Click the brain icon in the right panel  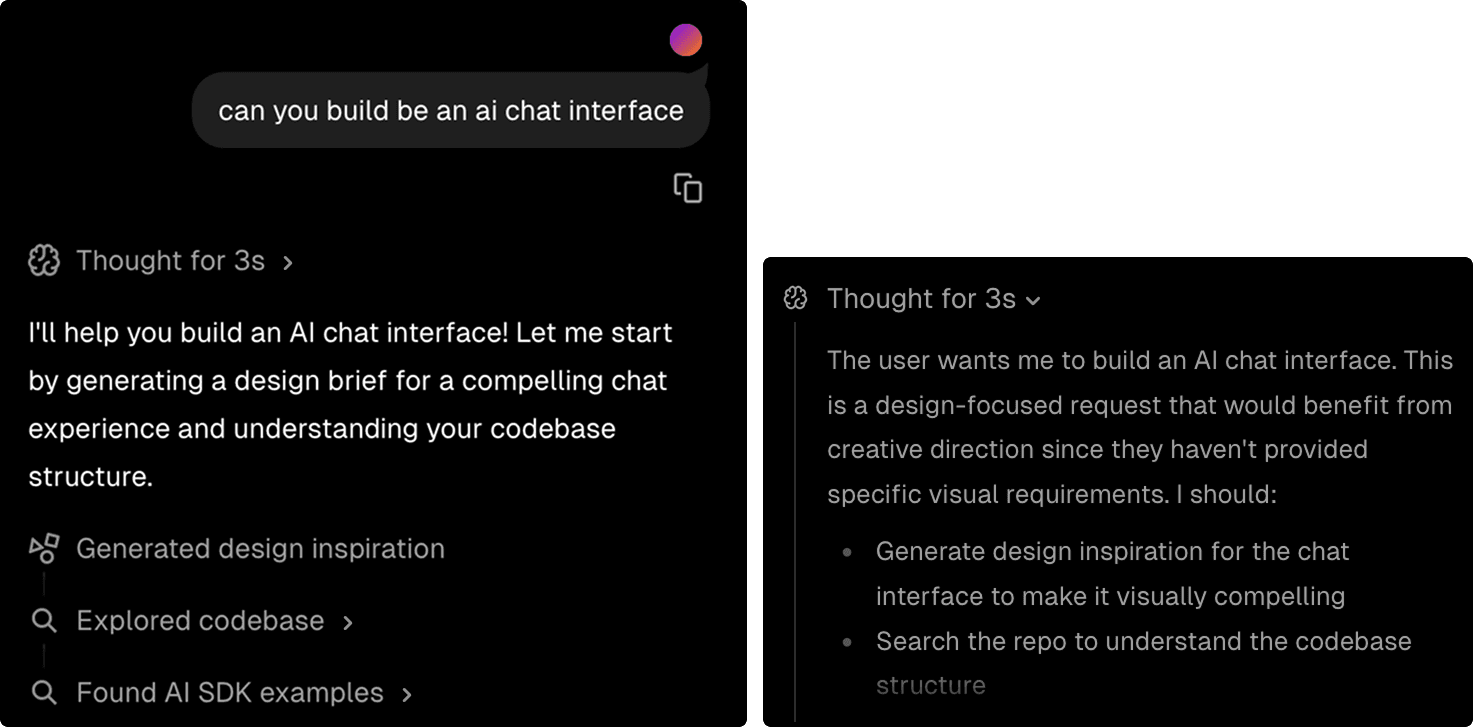click(793, 298)
